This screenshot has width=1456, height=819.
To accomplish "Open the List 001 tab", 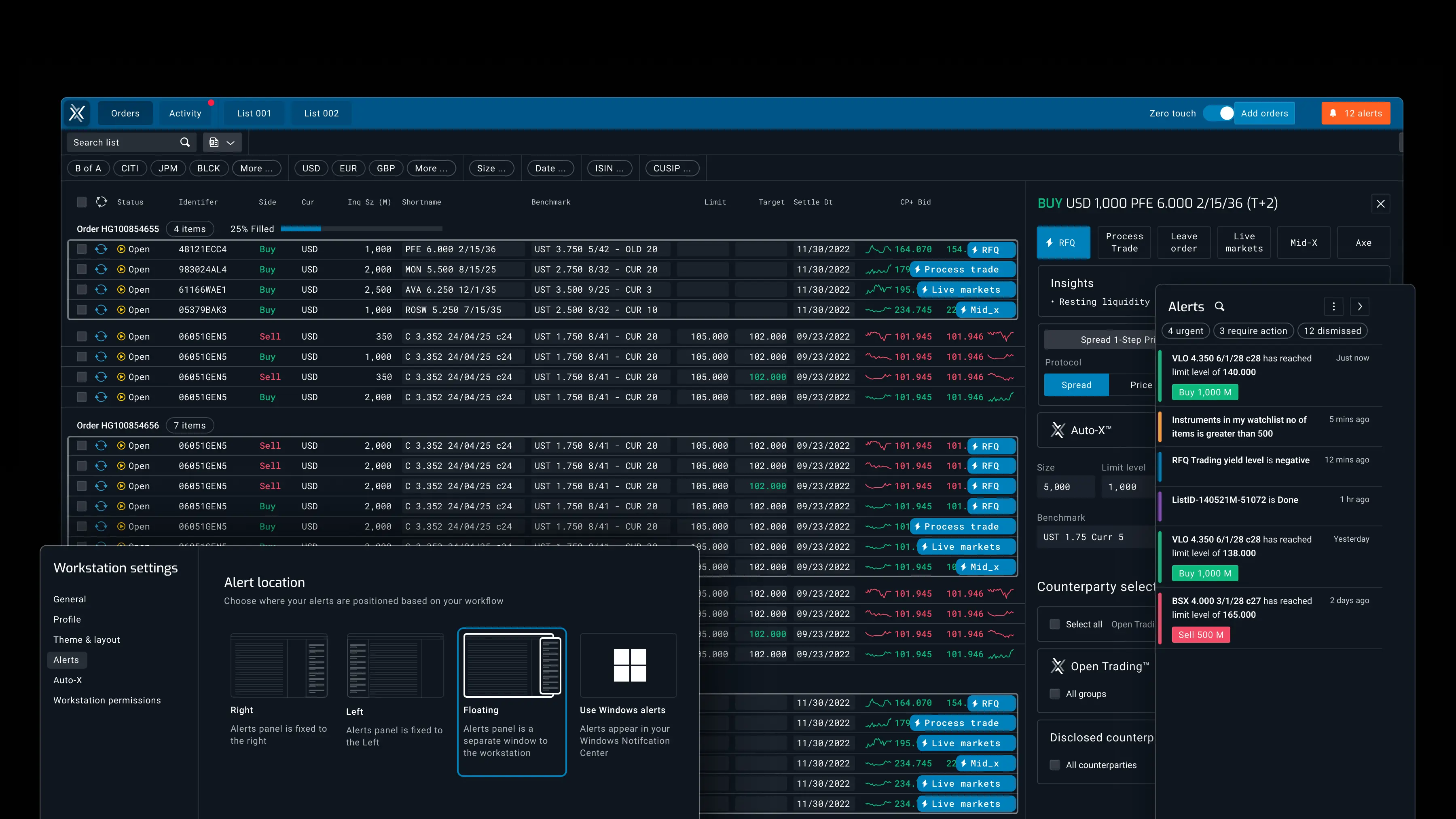I will pos(254,113).
